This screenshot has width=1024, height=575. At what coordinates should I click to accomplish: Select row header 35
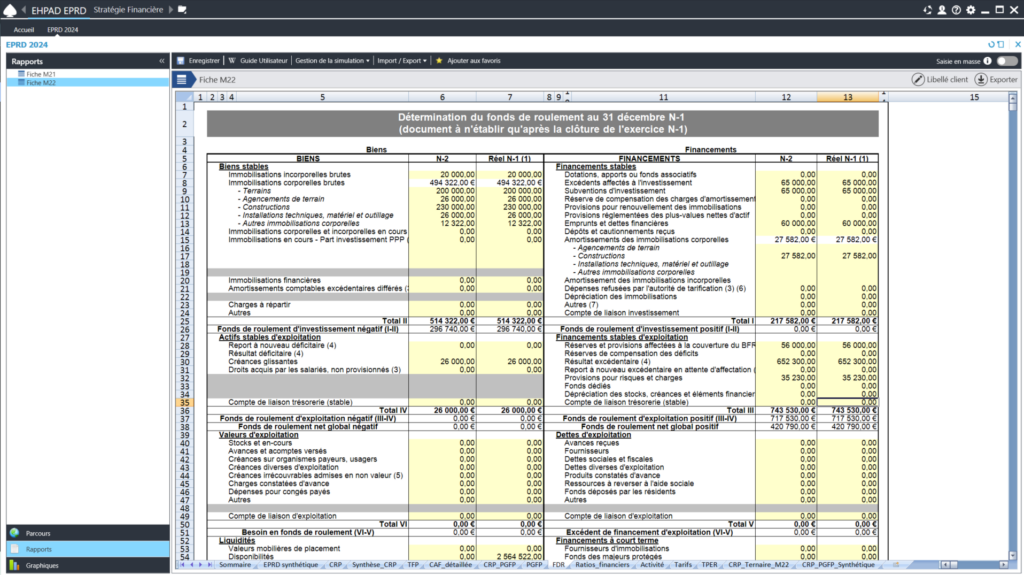[185, 402]
